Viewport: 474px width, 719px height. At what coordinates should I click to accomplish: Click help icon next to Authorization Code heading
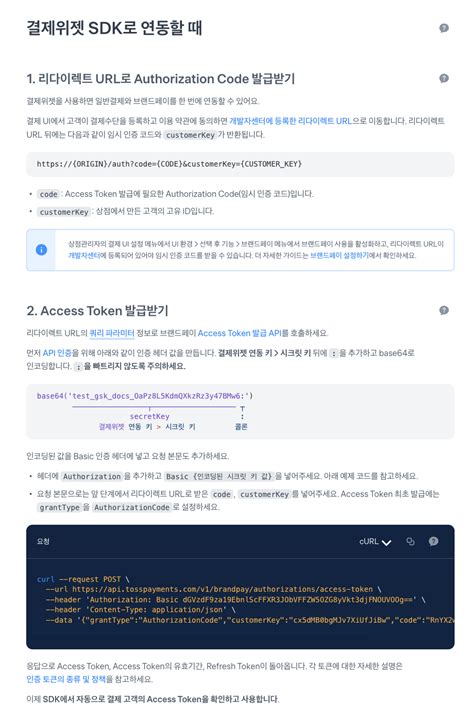(444, 78)
